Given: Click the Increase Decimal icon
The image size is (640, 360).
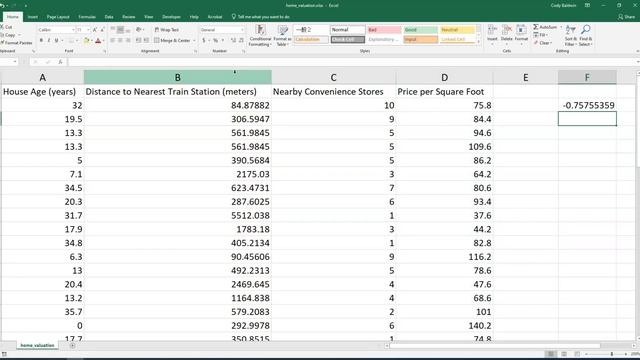Looking at the screenshot, I should 233,40.
